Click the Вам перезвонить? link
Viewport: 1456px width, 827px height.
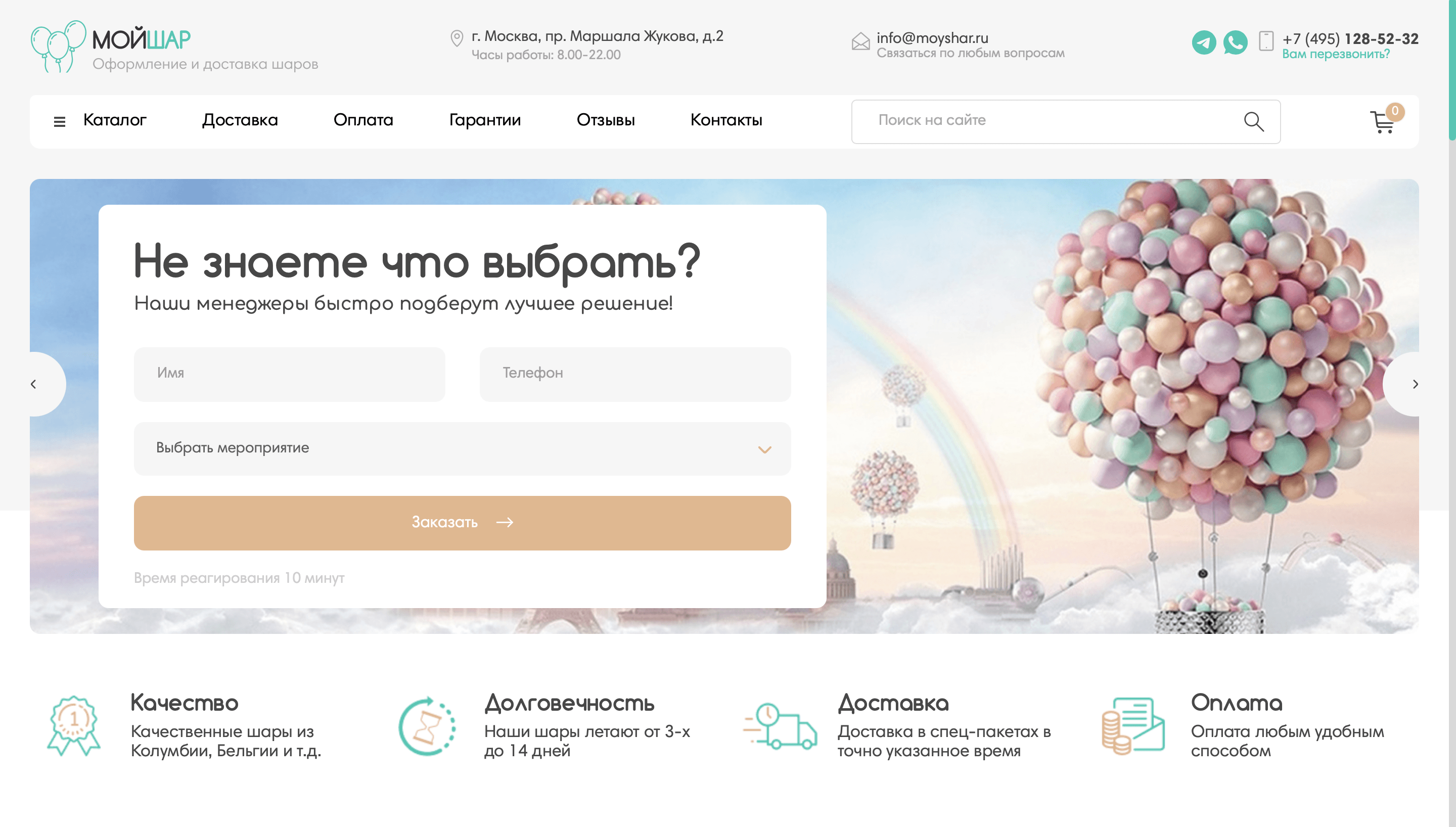point(1336,55)
